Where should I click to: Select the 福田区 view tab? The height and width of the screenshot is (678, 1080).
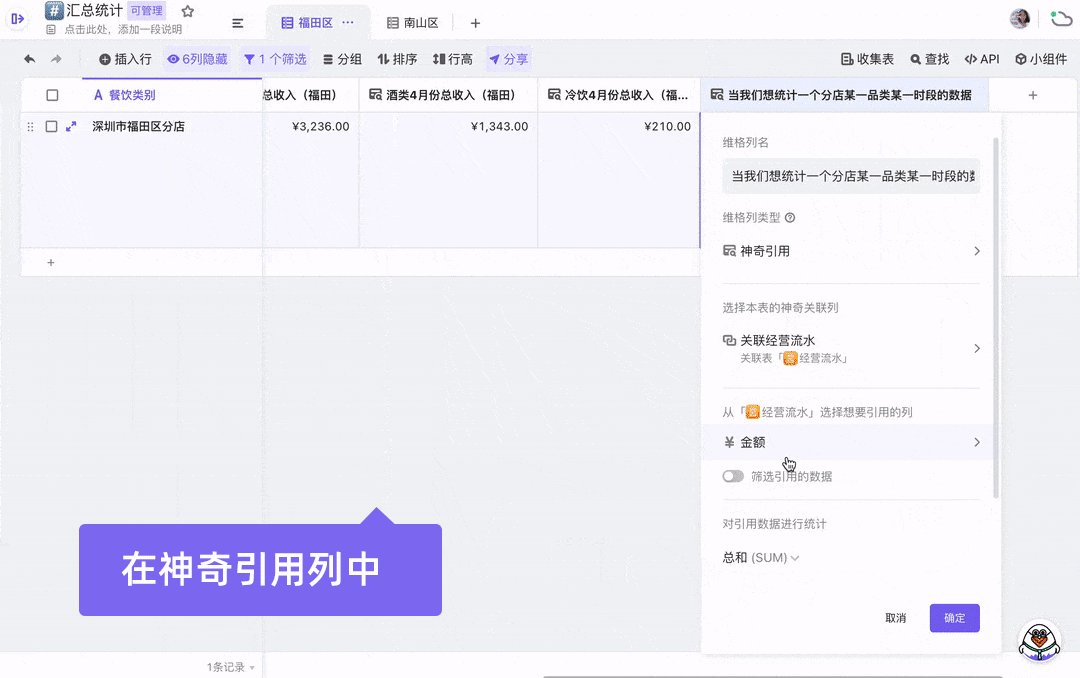[307, 22]
